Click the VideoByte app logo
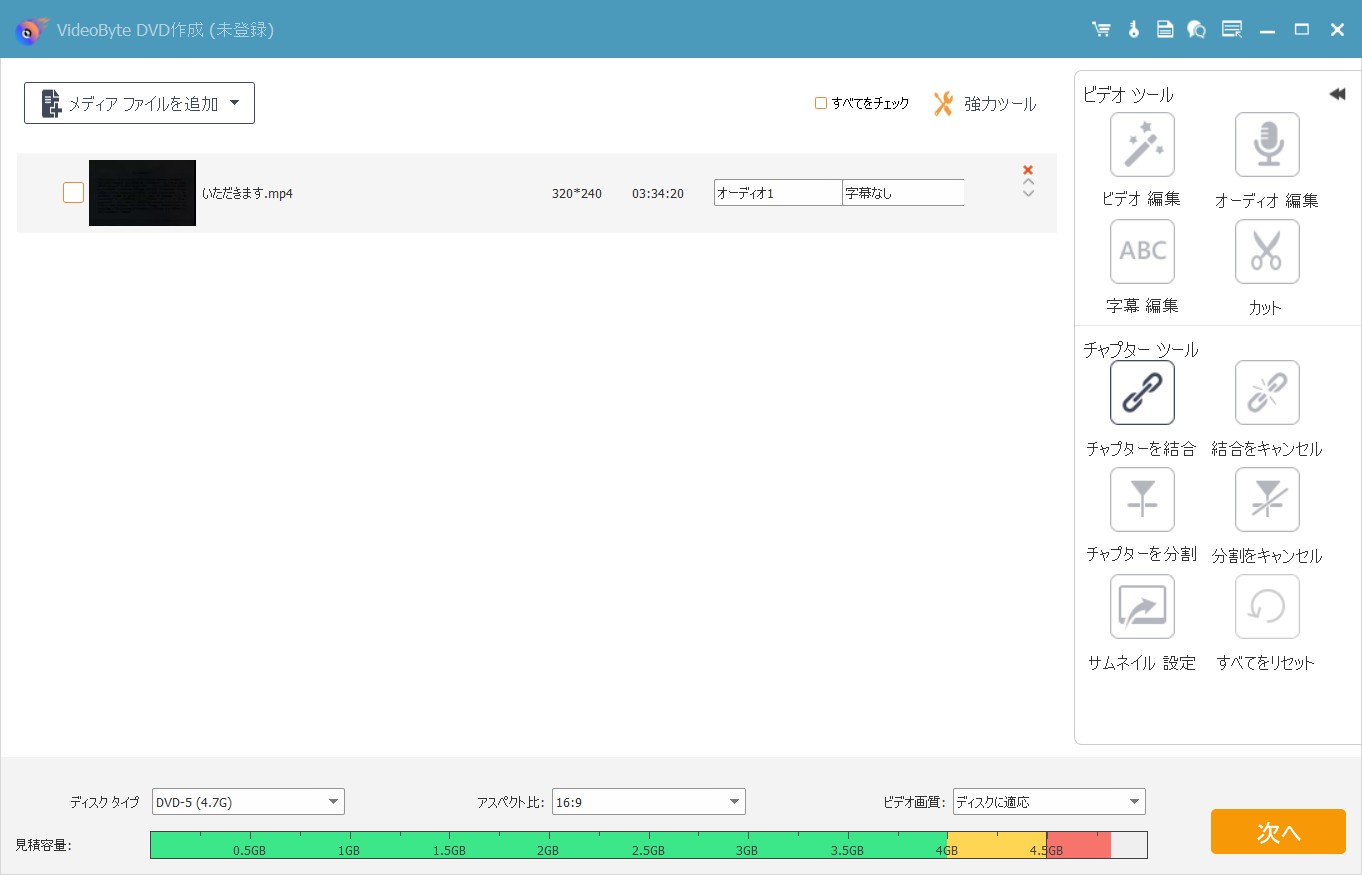The width and height of the screenshot is (1362, 875). coord(31,30)
